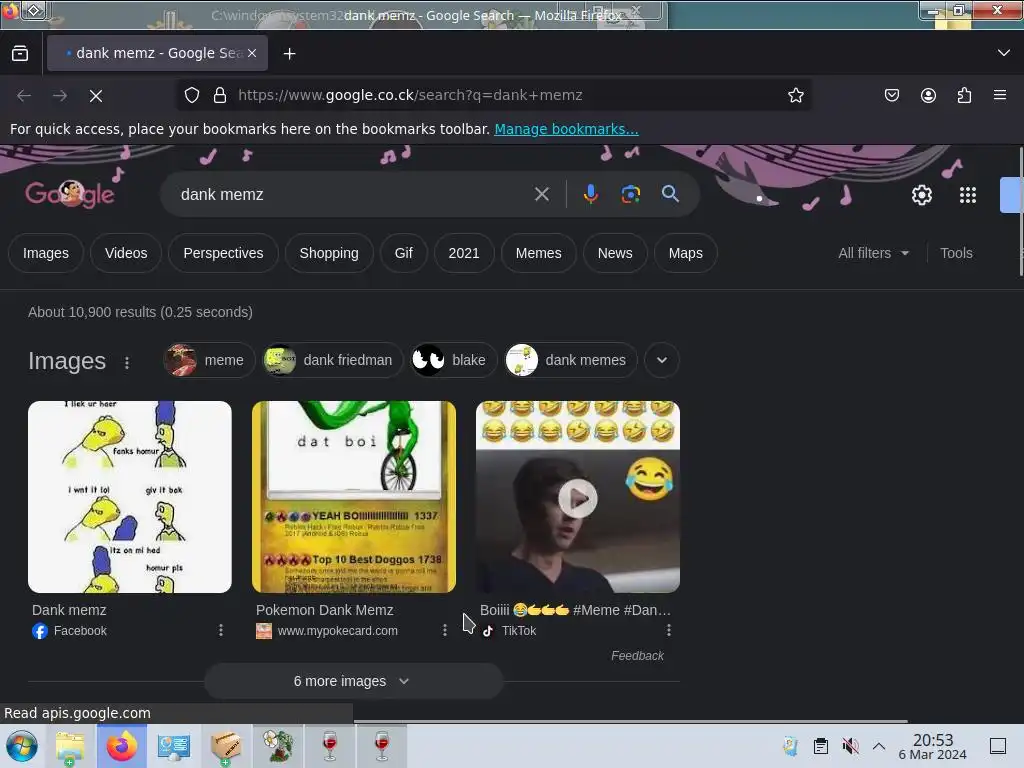Open the clock showing 20:53
This screenshot has width=1024, height=768.
(x=933, y=746)
